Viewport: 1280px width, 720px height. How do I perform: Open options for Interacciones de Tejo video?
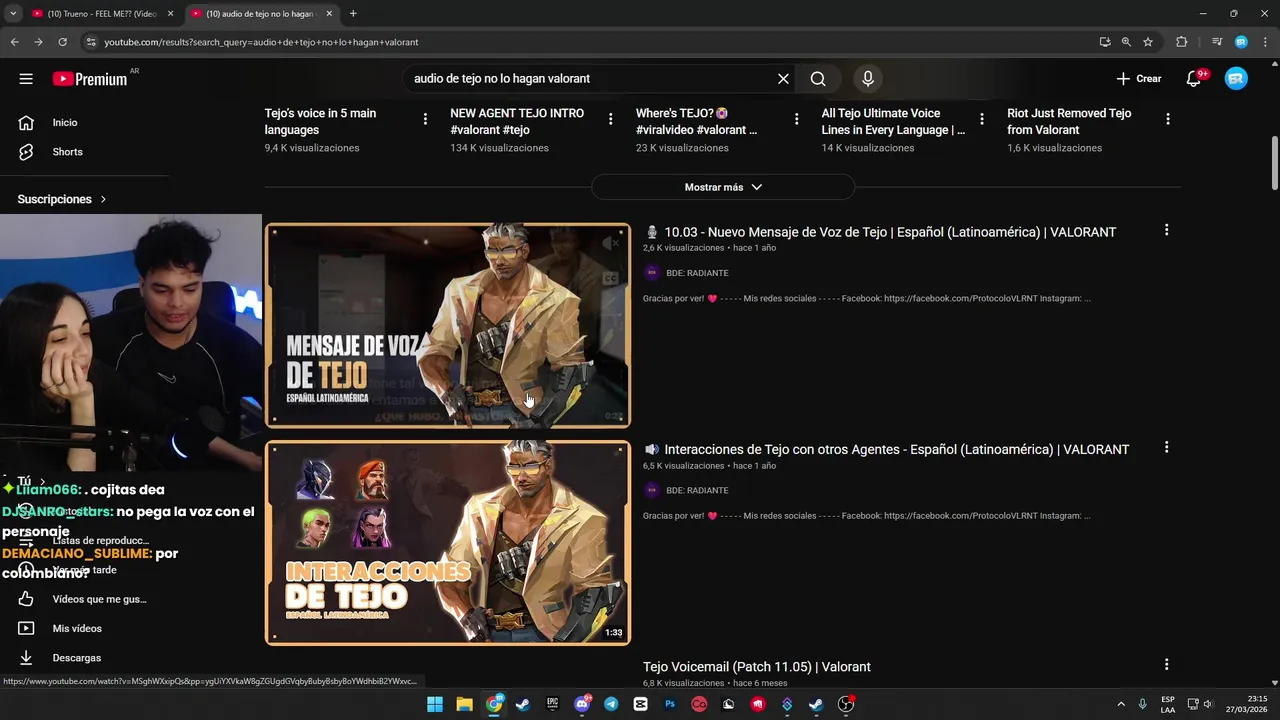tap(1166, 448)
